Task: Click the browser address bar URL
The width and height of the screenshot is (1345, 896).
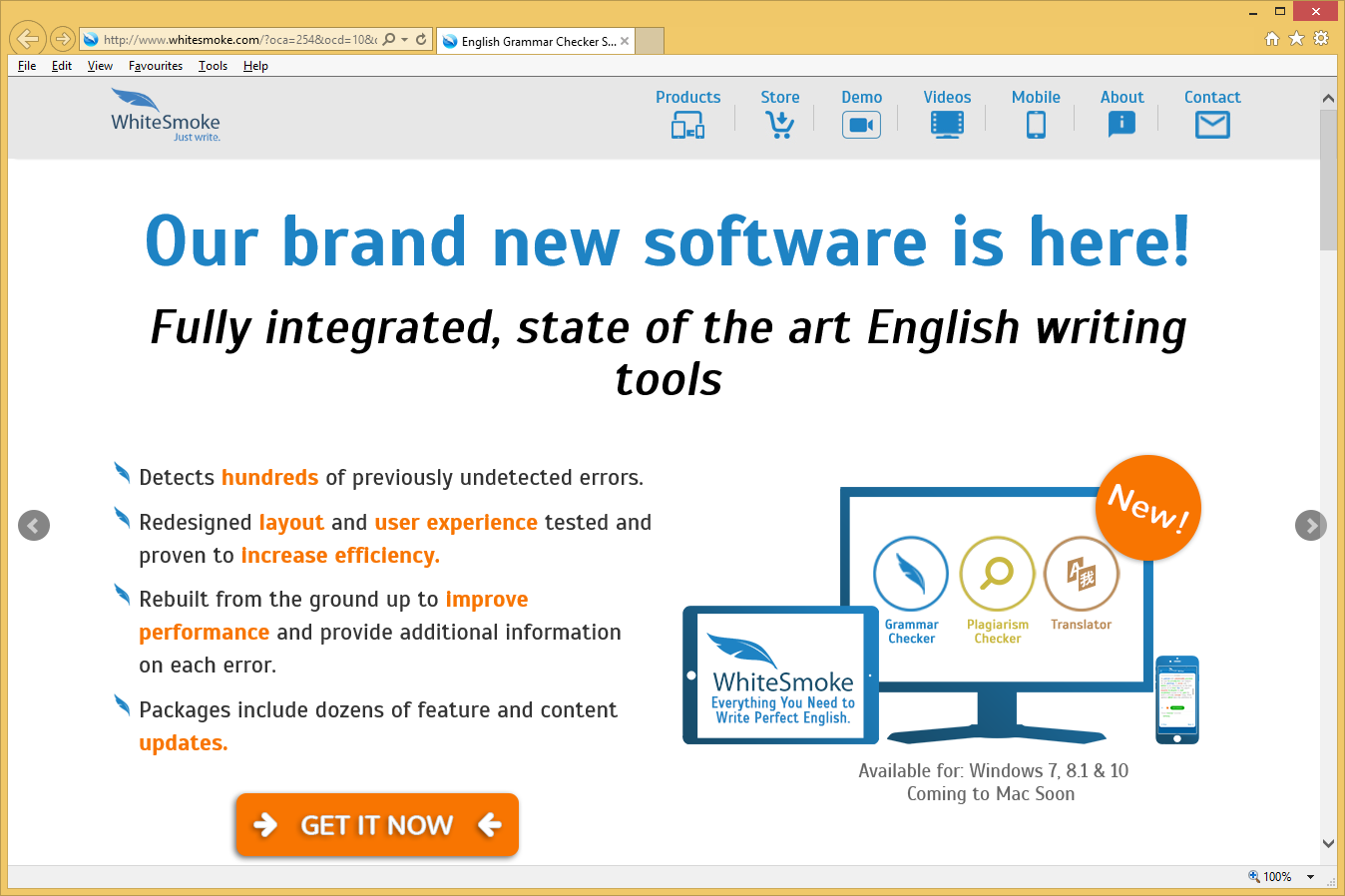Action: pyautogui.click(x=239, y=40)
